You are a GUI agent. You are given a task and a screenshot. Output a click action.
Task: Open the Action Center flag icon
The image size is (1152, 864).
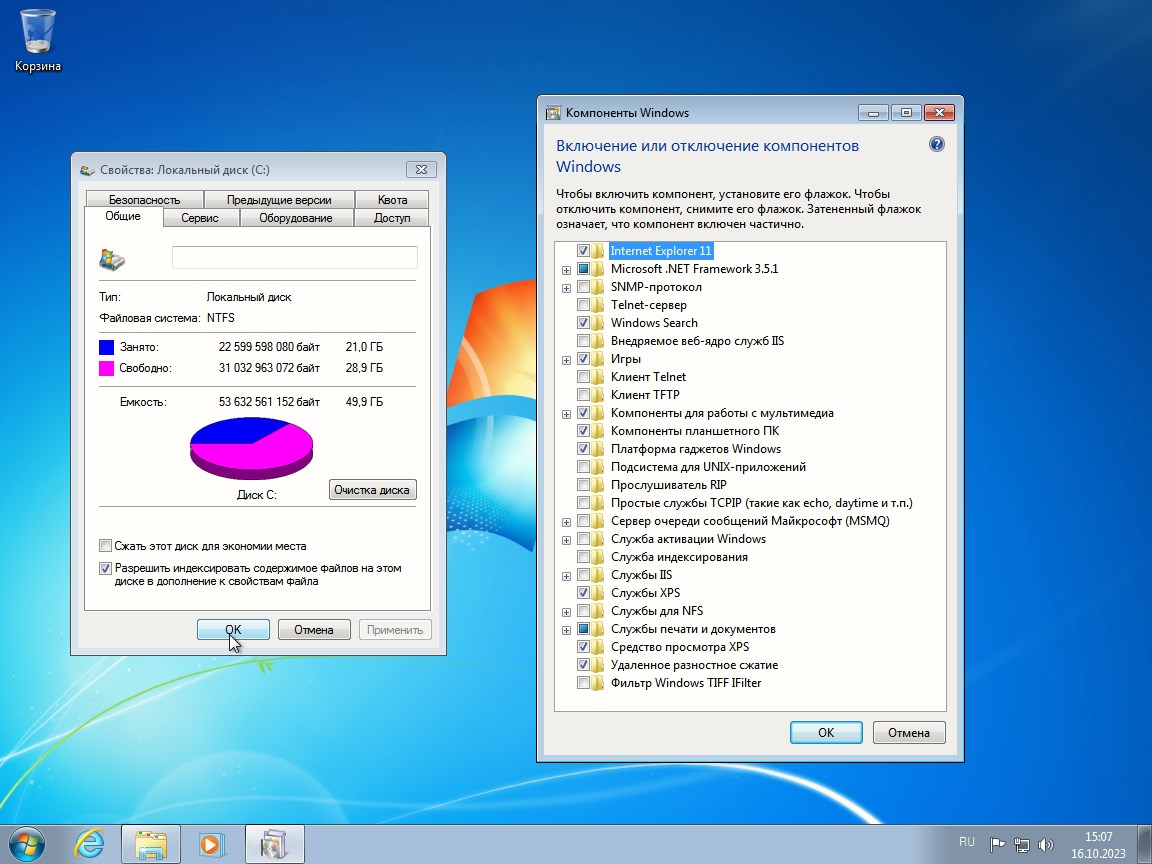point(997,843)
